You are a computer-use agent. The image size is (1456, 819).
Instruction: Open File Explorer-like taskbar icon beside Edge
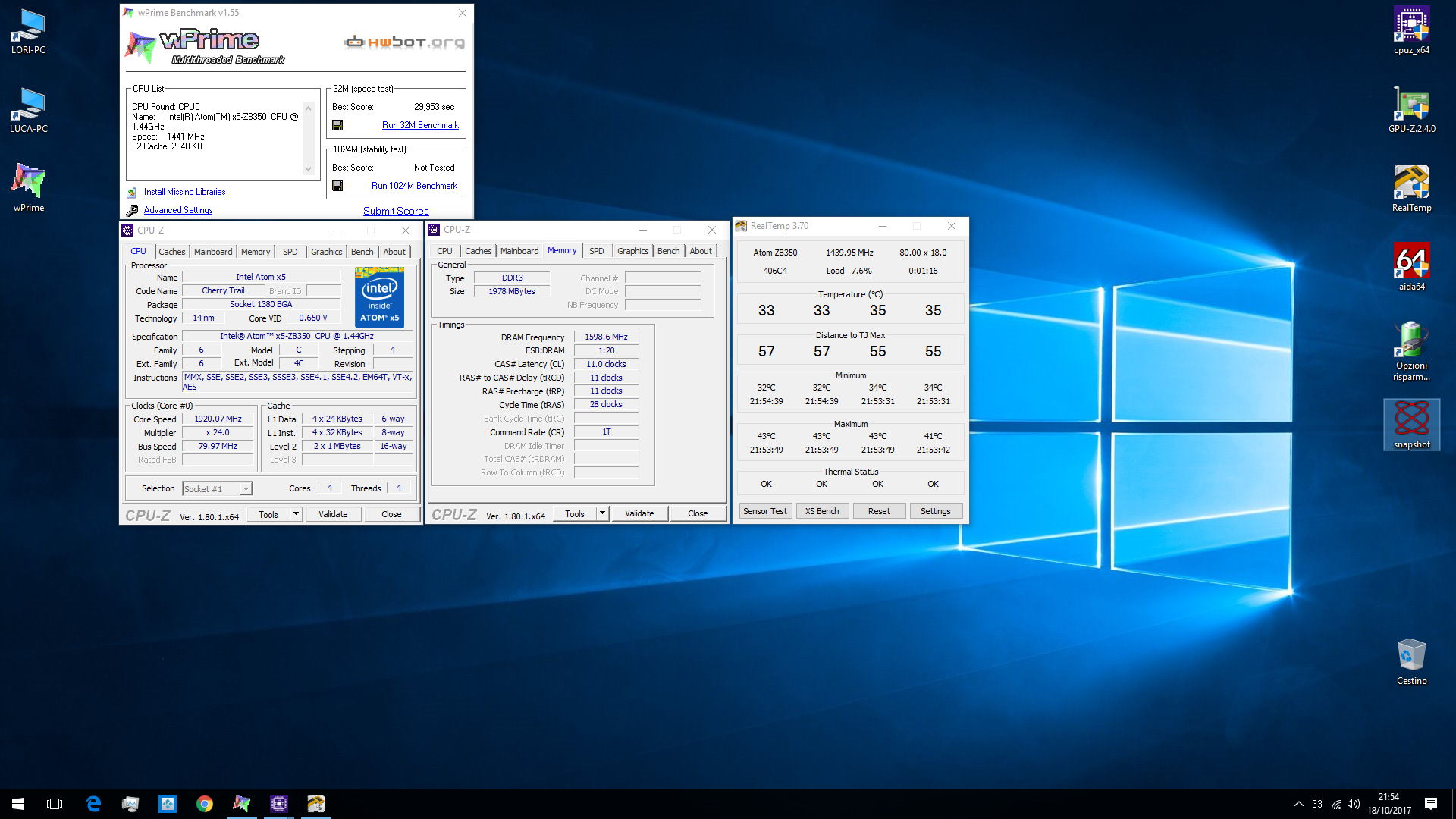coord(130,804)
